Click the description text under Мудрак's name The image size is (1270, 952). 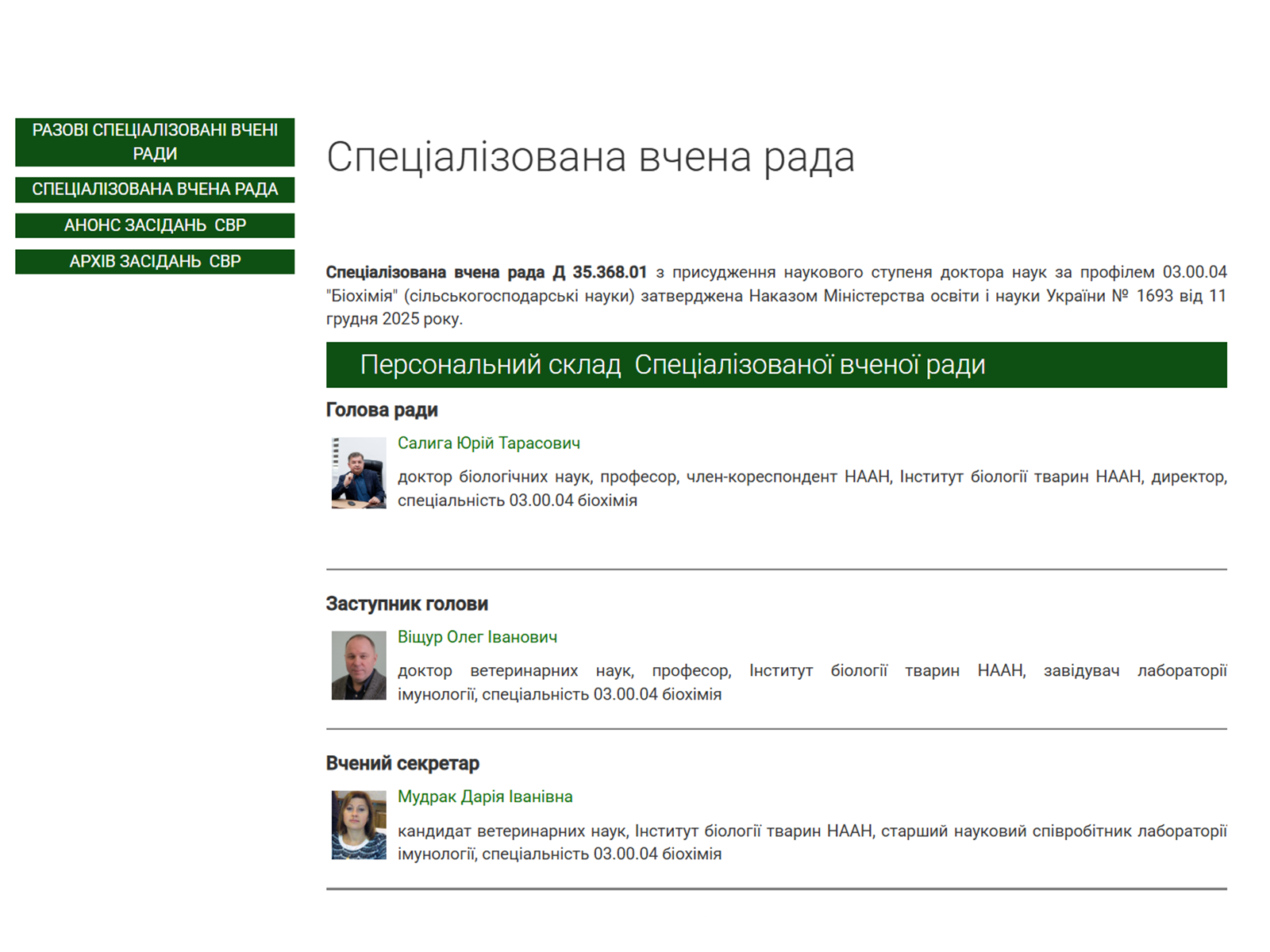(811, 843)
